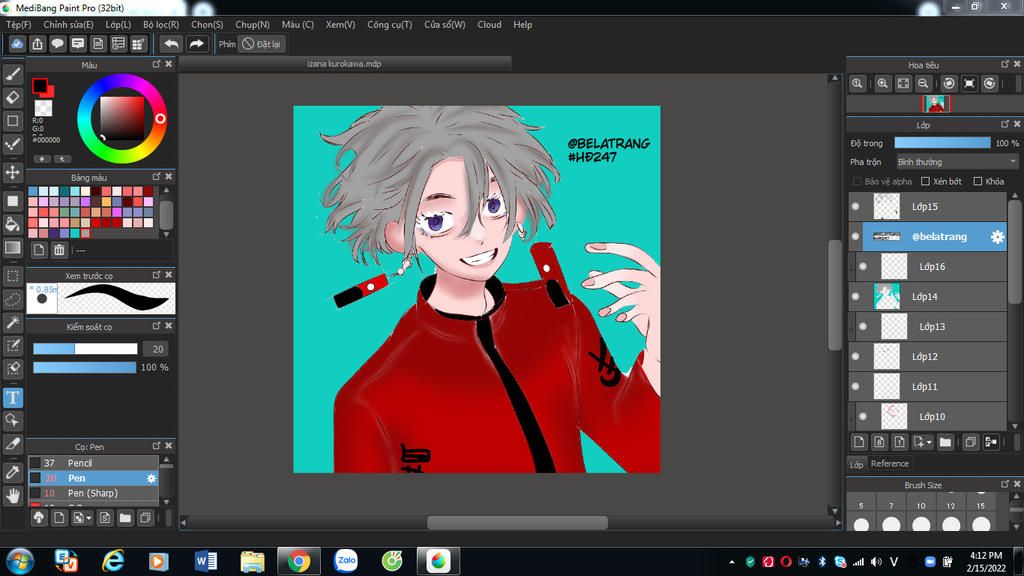Enable the Khóa lock checkbox
Viewport: 1024px width, 576px height.
pyautogui.click(x=978, y=181)
